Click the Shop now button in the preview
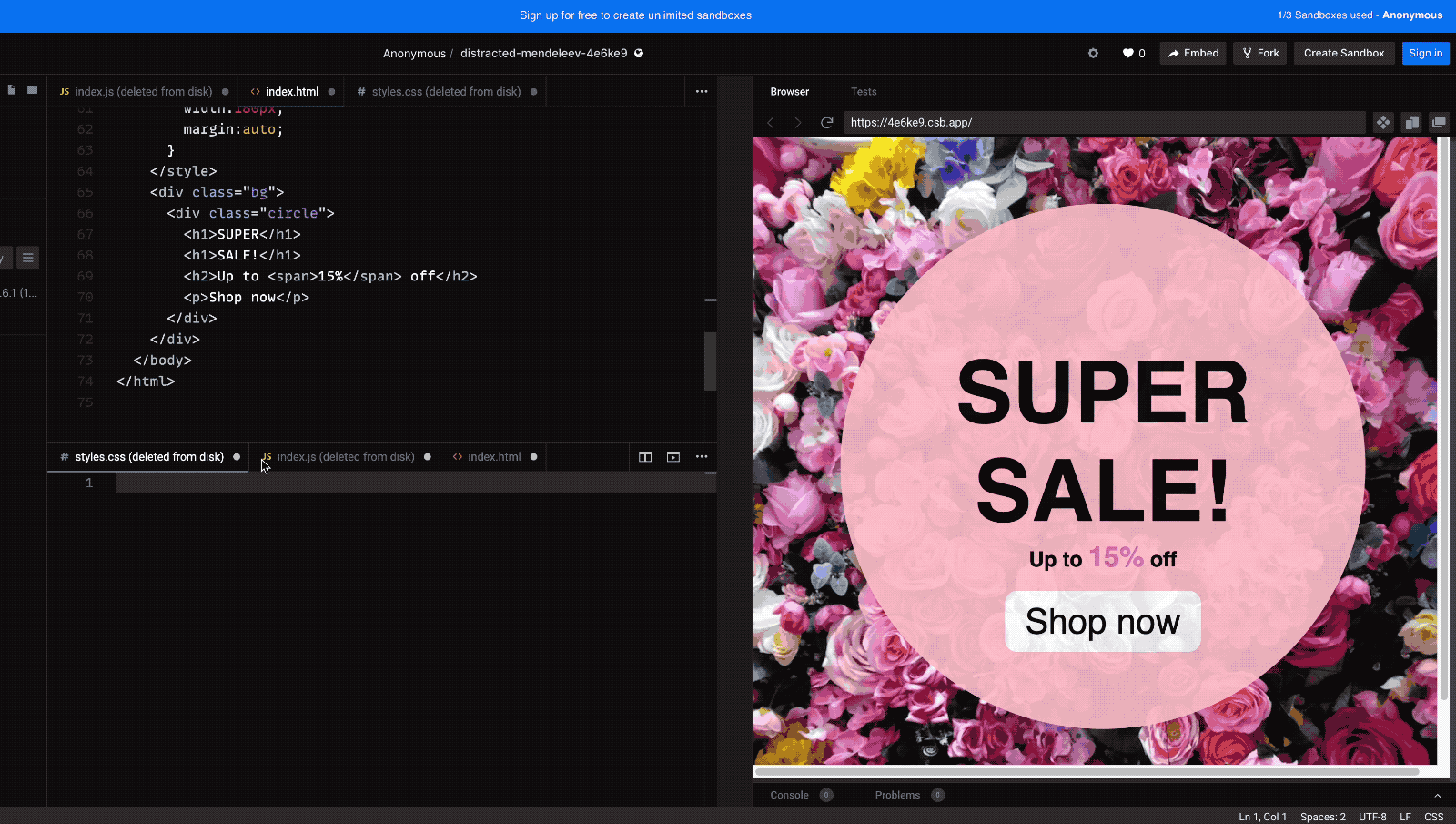 [1102, 622]
